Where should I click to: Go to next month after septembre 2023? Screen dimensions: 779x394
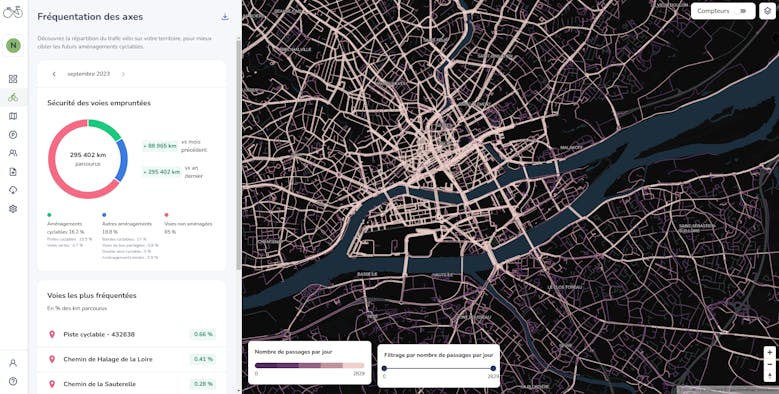(x=123, y=74)
